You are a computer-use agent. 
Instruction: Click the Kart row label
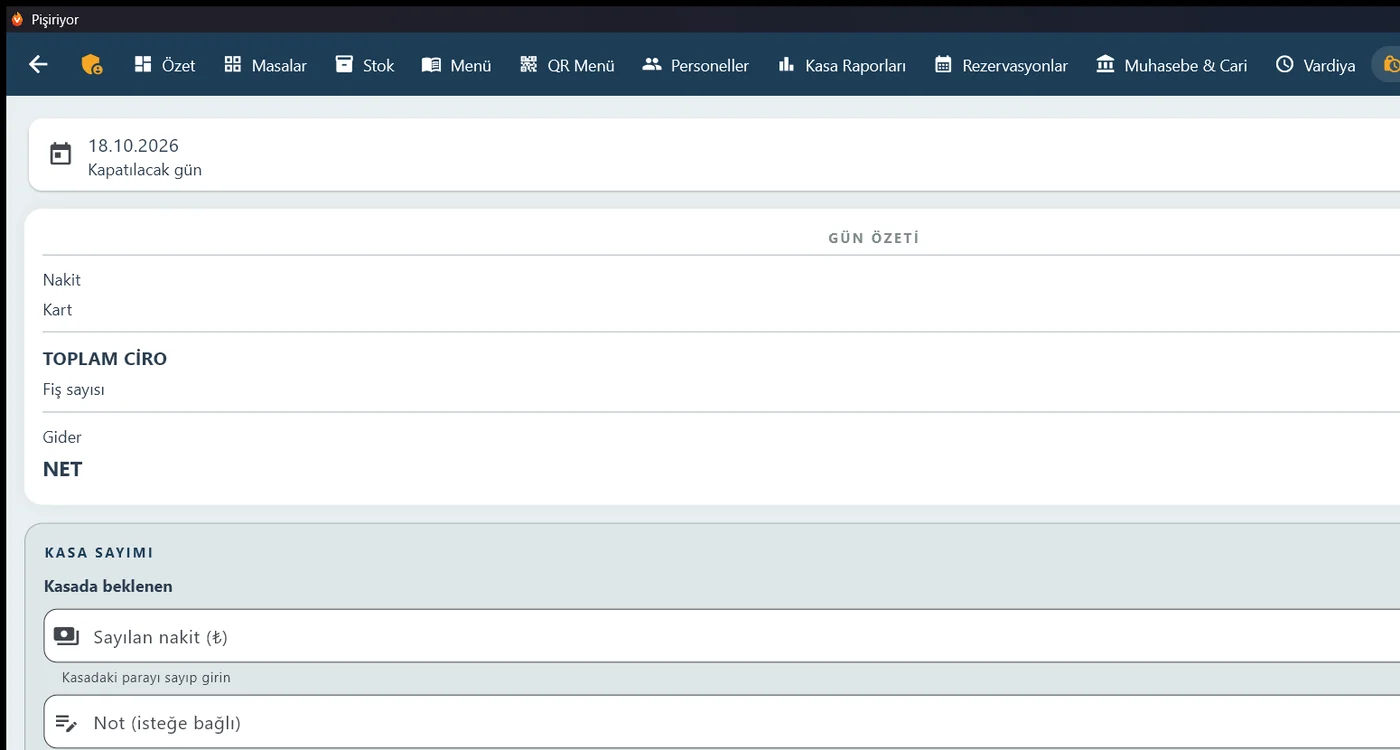(x=58, y=310)
